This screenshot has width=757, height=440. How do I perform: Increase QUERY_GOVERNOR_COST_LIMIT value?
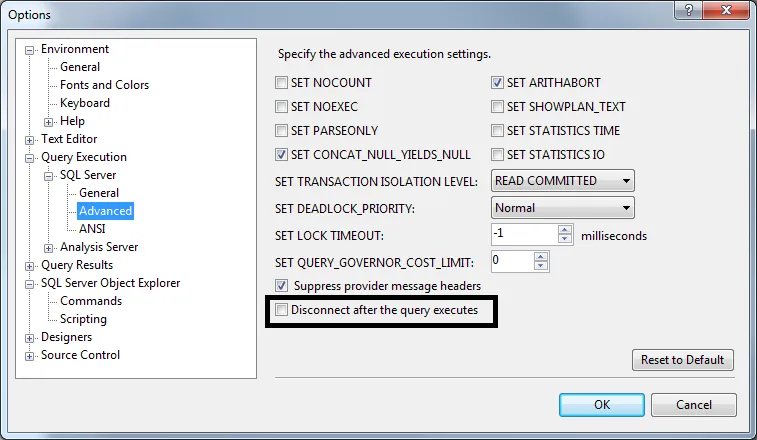pyautogui.click(x=541, y=256)
